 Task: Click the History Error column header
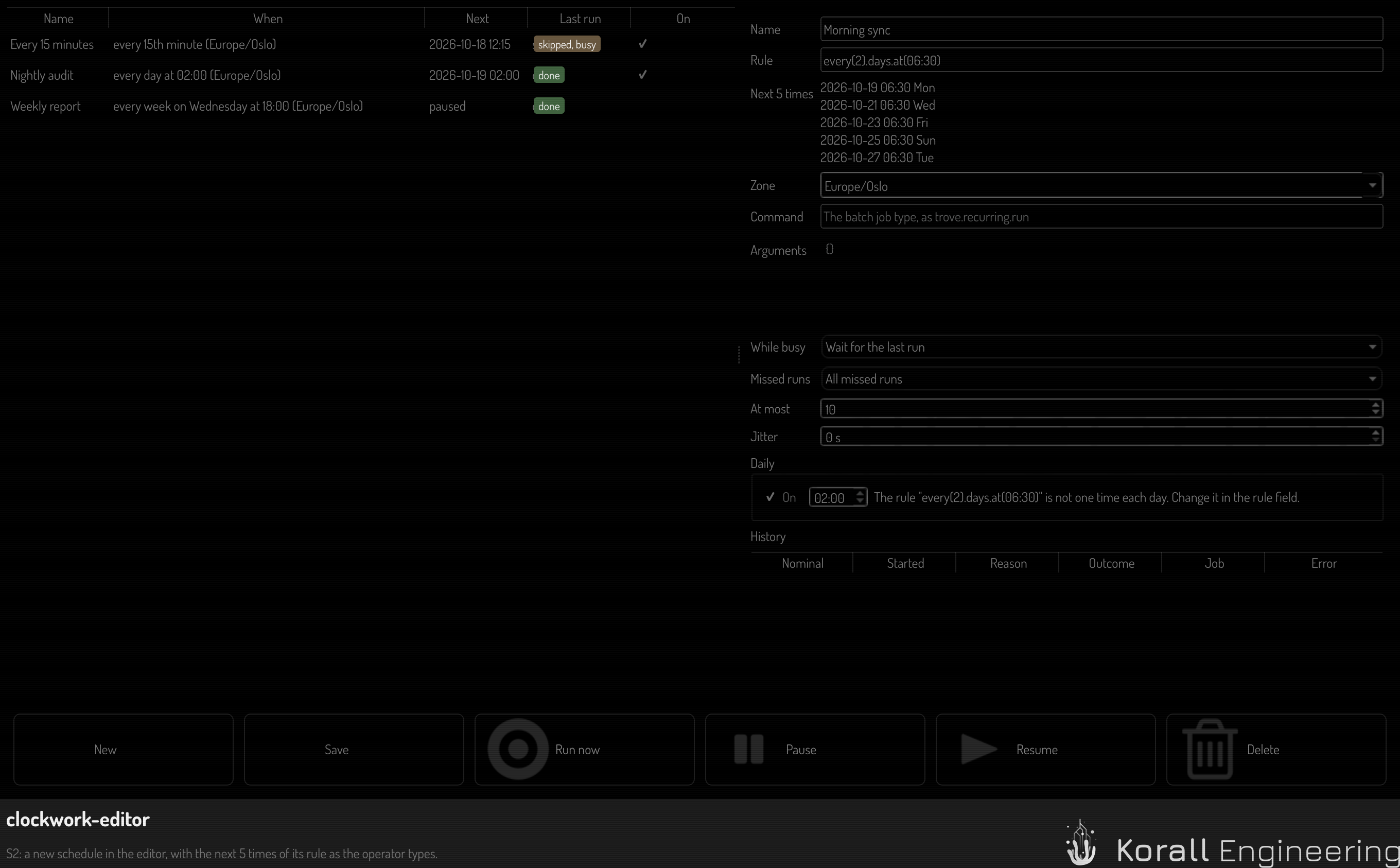pyautogui.click(x=1324, y=563)
